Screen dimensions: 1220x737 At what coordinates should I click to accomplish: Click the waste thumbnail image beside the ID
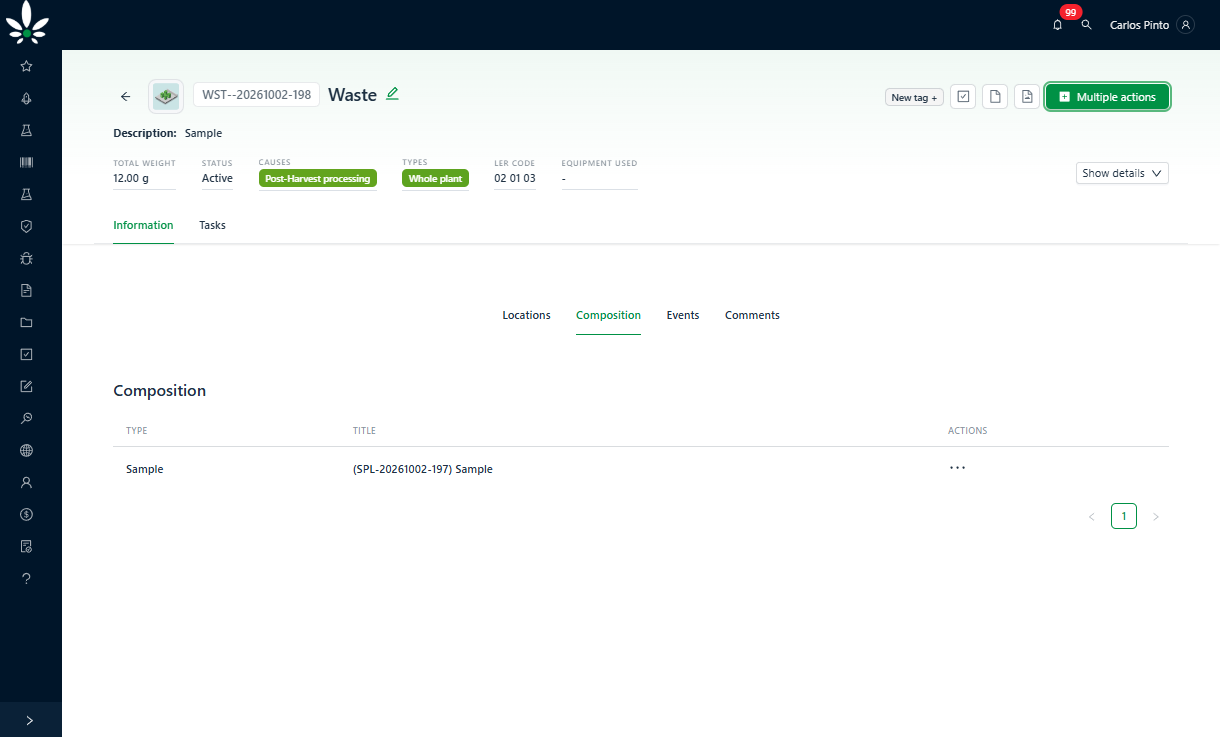click(166, 96)
